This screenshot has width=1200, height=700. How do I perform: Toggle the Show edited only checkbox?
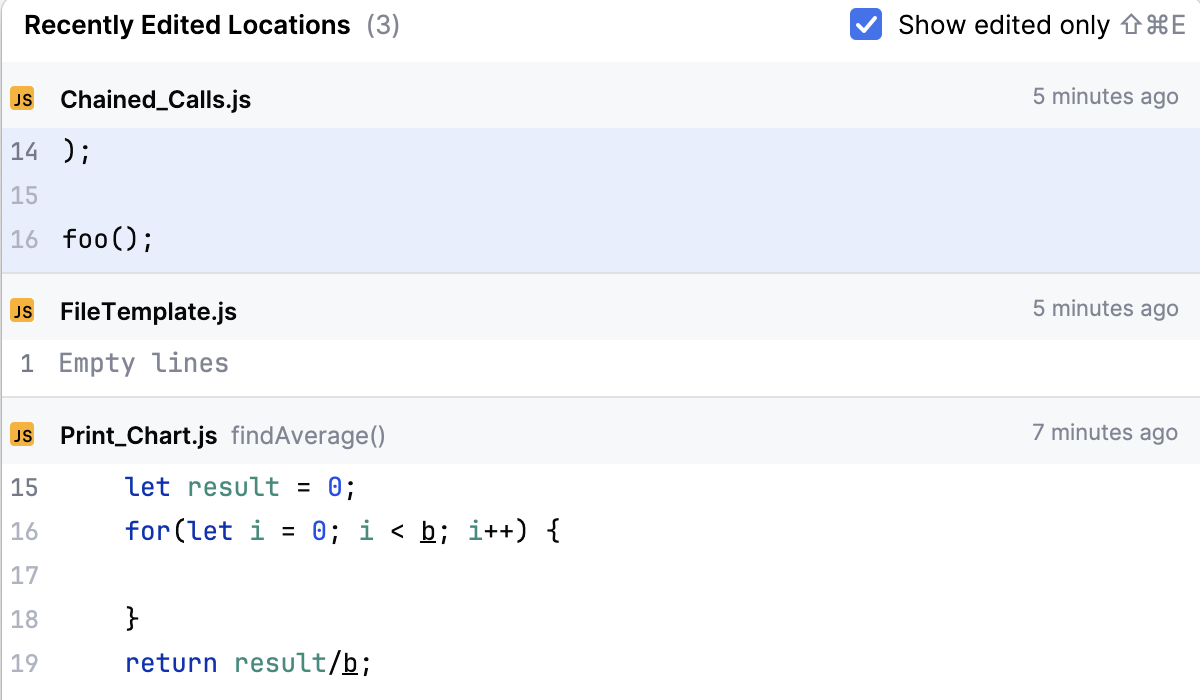point(865,25)
